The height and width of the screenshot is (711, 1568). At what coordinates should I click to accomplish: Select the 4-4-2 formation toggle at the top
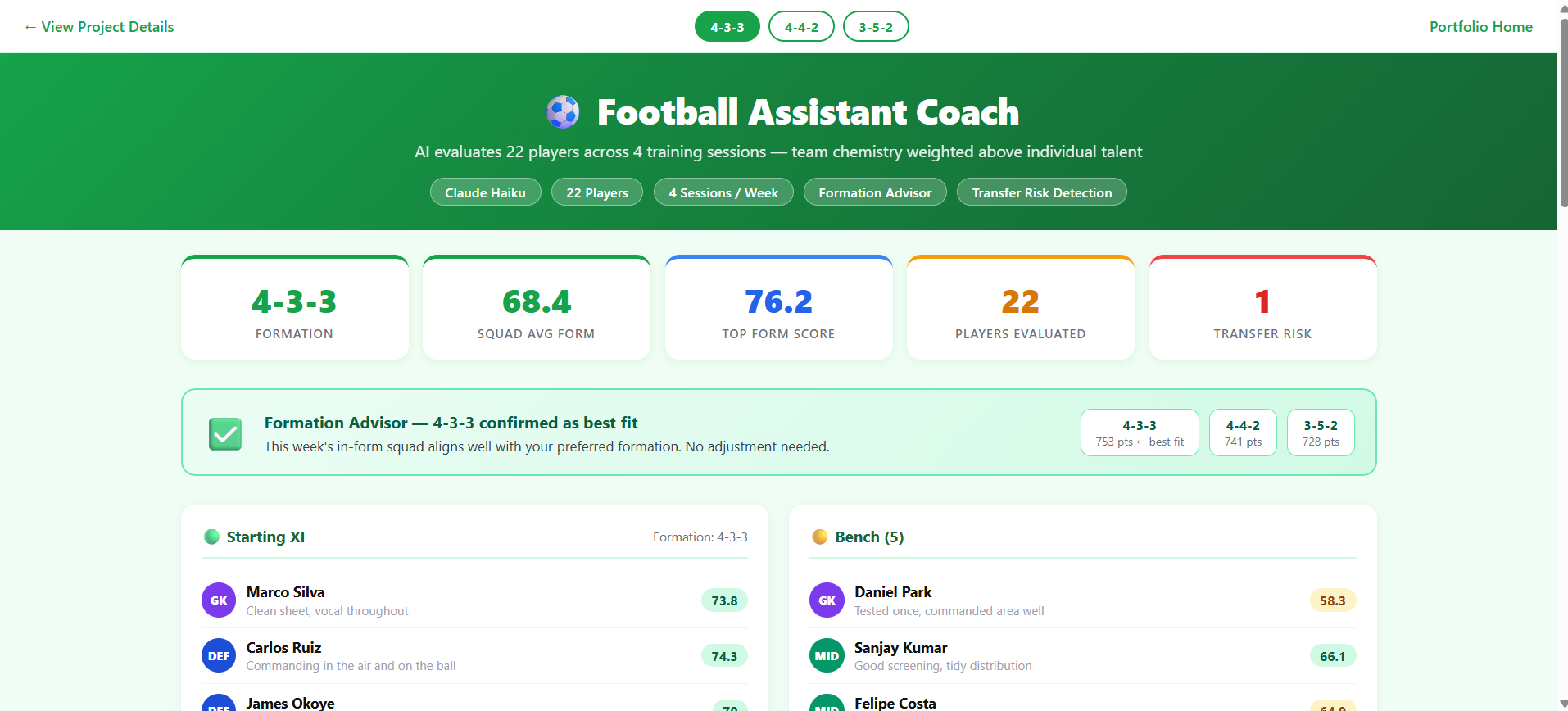click(800, 26)
